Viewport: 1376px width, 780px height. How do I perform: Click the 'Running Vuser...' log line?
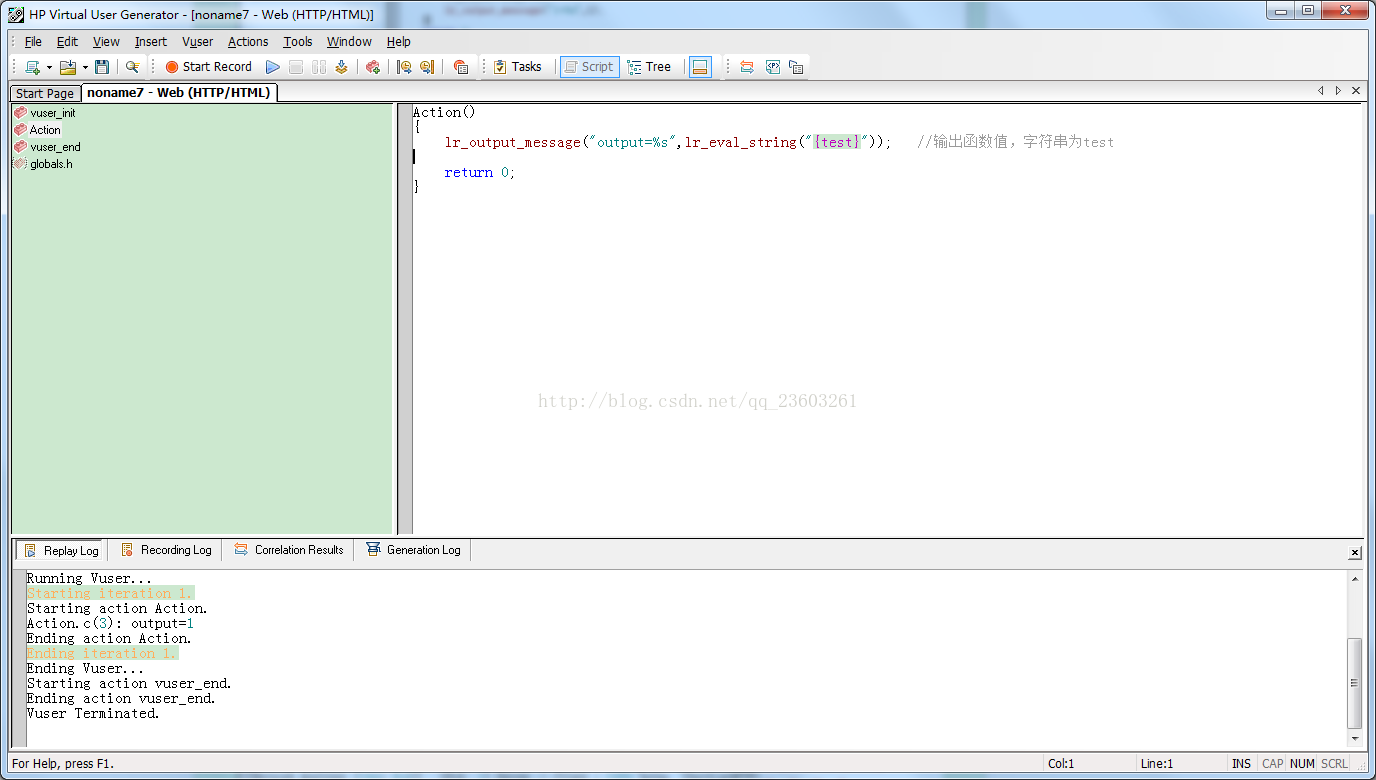coord(89,578)
